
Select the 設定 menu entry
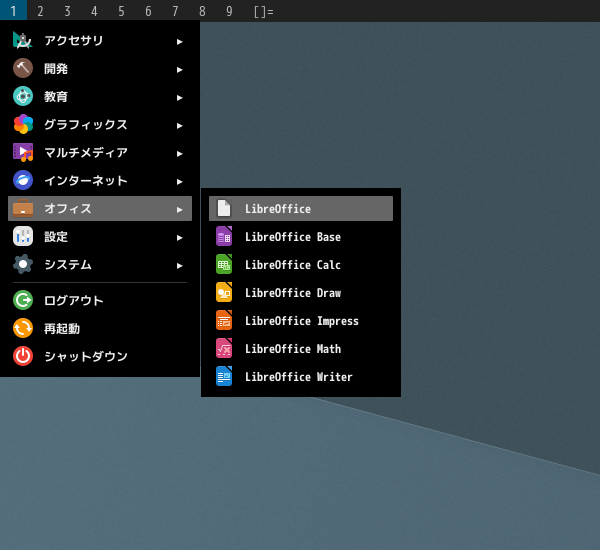tap(100, 237)
